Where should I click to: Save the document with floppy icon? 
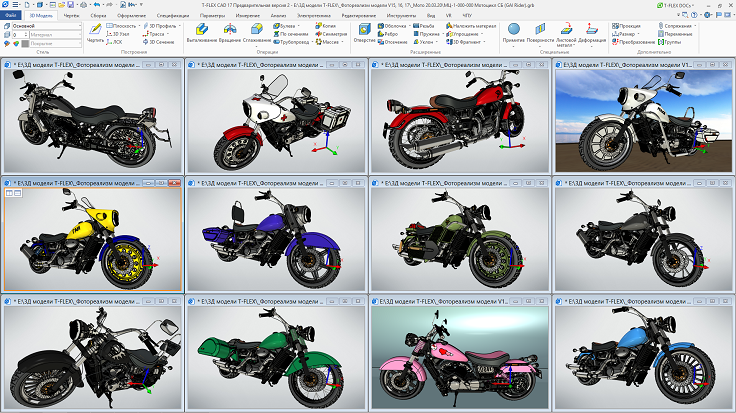70,5
